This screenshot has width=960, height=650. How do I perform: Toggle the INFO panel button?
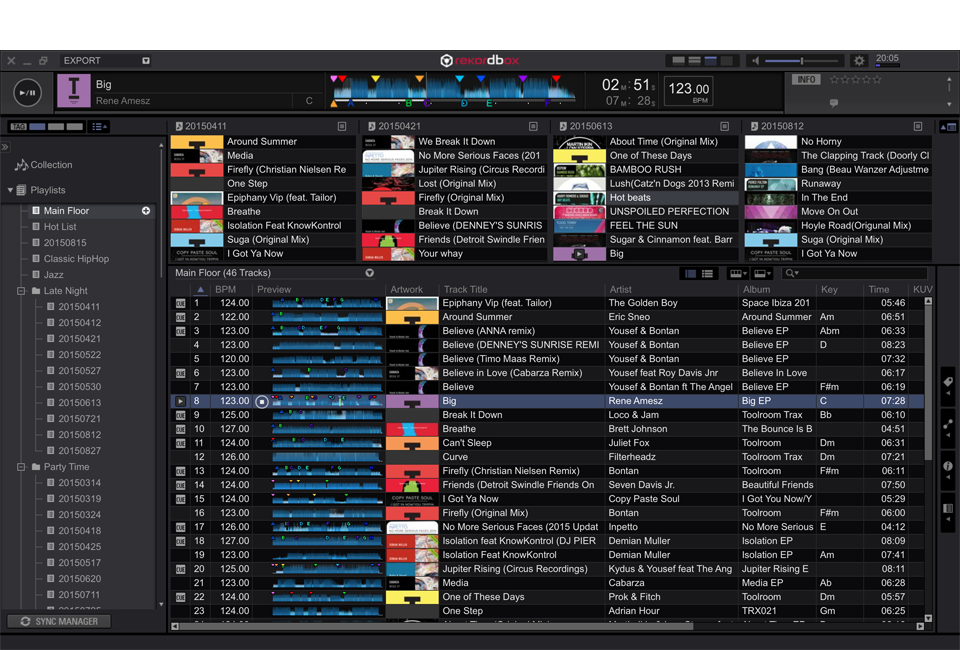coord(805,80)
